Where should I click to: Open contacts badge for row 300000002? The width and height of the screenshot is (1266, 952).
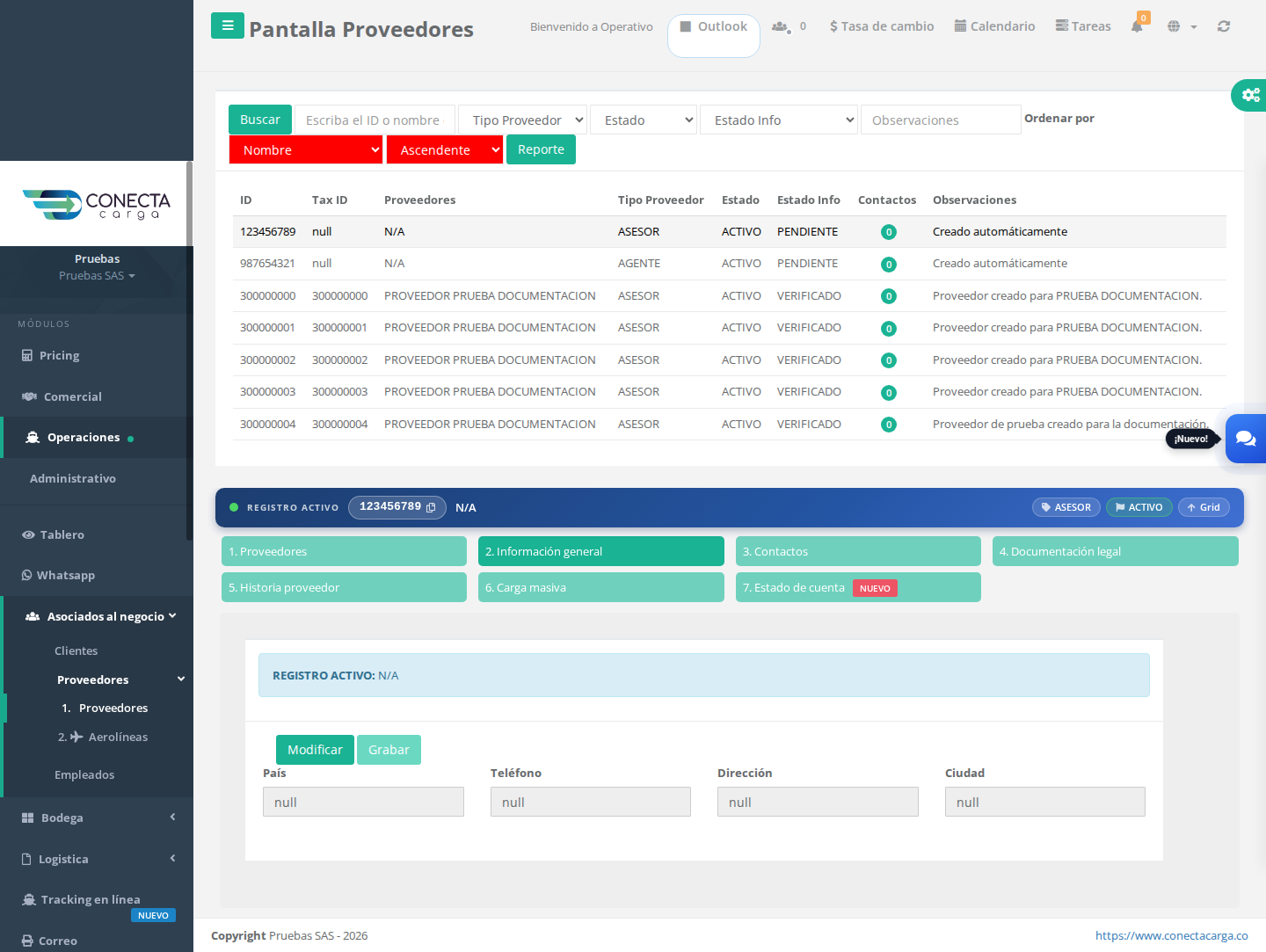pyautogui.click(x=889, y=360)
